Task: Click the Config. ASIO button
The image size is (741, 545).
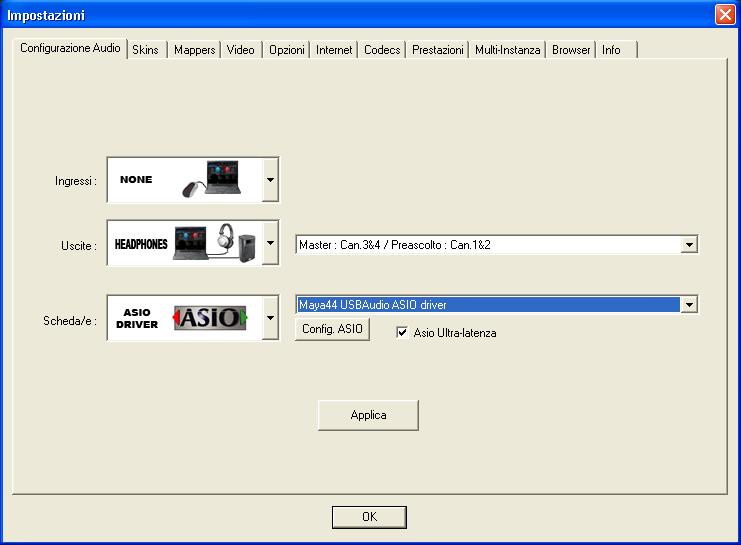Action: pyautogui.click(x=332, y=329)
